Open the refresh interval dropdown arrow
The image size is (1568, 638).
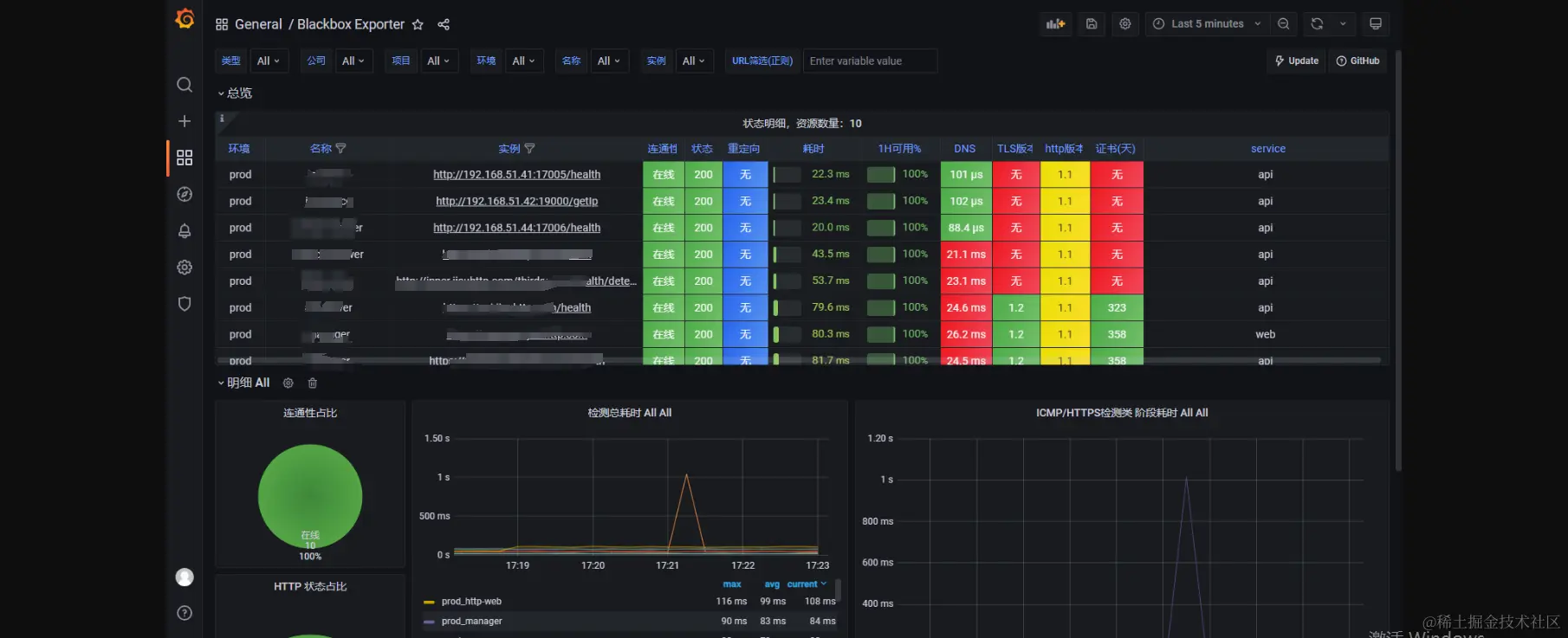click(1343, 24)
